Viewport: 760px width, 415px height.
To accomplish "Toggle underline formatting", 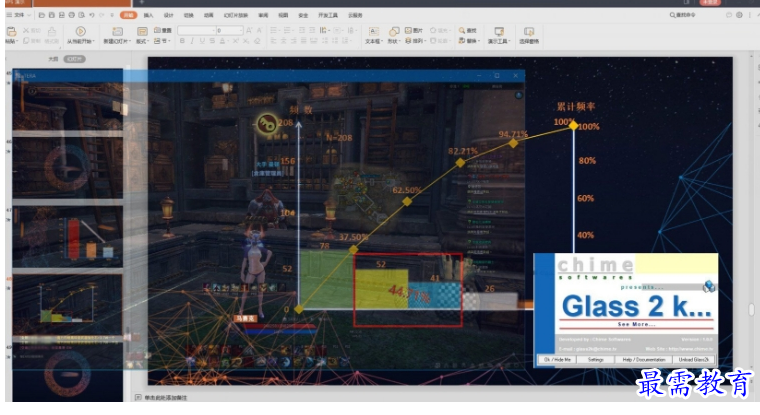I will coord(202,41).
